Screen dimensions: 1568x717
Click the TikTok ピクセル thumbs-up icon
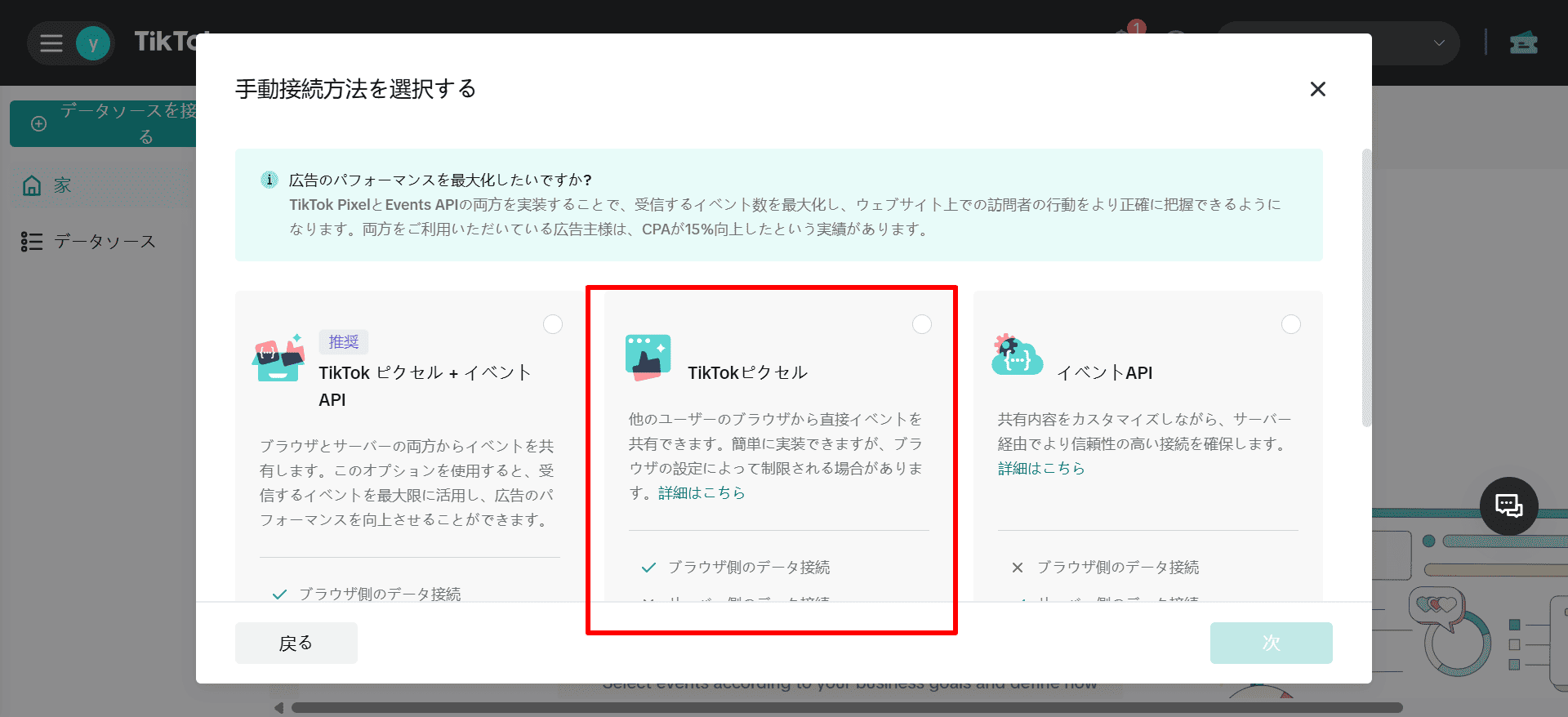pos(648,358)
